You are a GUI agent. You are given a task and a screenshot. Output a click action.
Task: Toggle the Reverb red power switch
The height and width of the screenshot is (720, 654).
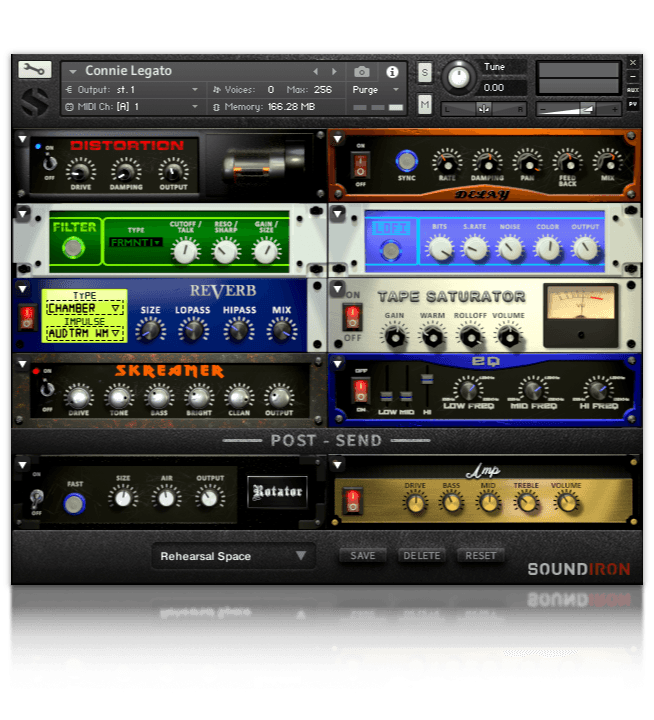[27, 318]
